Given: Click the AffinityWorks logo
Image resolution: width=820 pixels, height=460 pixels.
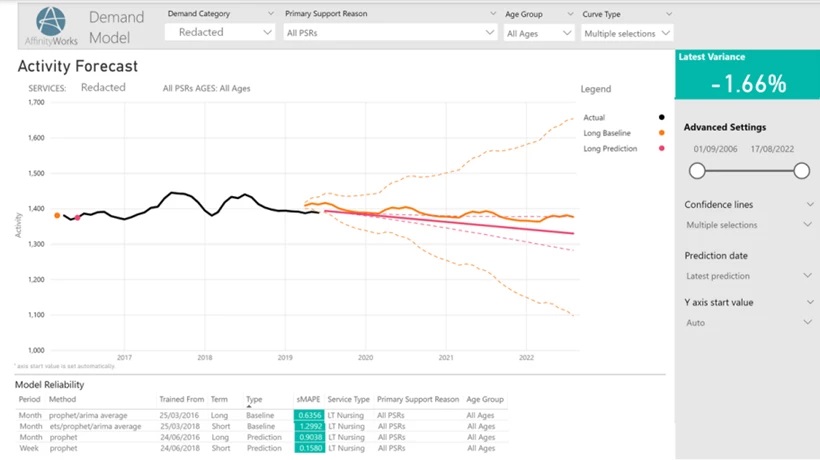Looking at the screenshot, I should pyautogui.click(x=50, y=27).
